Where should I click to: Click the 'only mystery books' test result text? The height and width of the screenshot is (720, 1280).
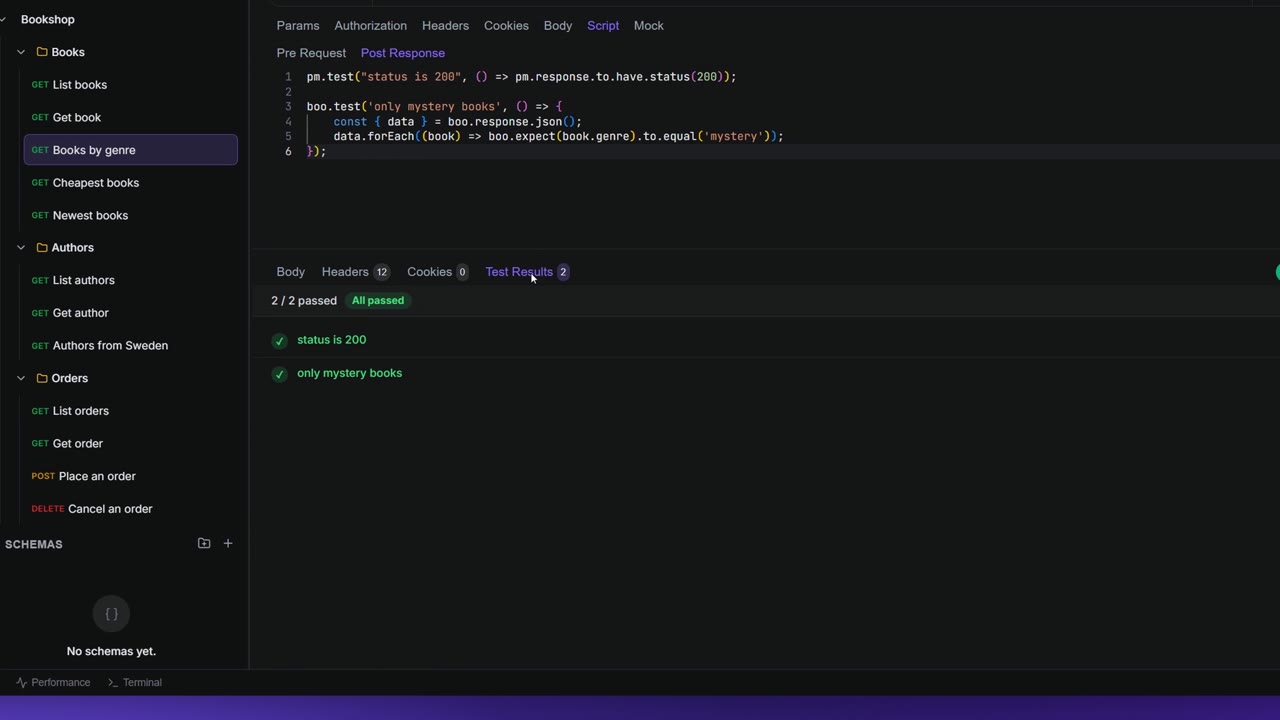pyautogui.click(x=349, y=373)
